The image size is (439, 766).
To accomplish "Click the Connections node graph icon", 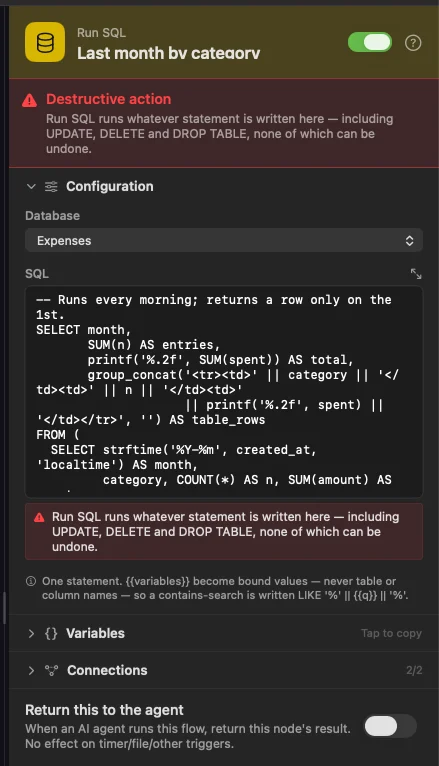I will tap(51, 670).
